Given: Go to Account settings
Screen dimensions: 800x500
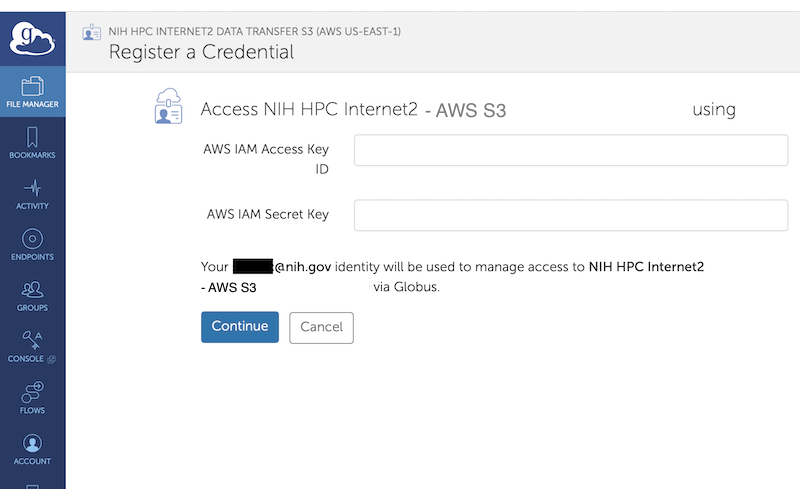Looking at the screenshot, I should pyautogui.click(x=32, y=449).
